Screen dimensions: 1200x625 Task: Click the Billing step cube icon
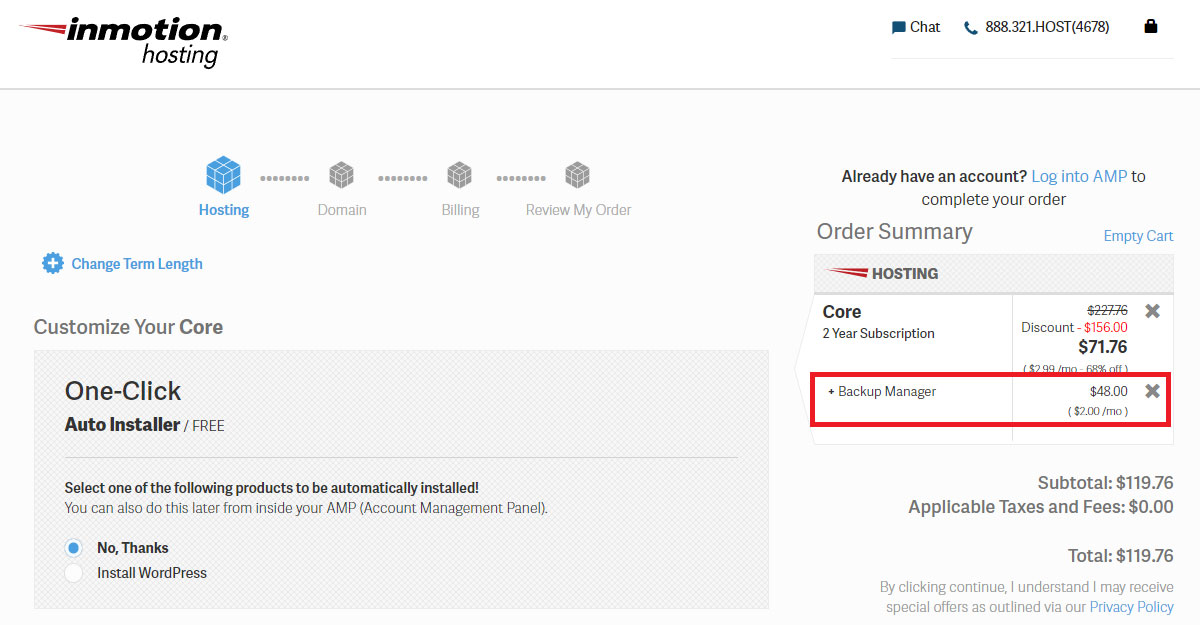coord(459,176)
